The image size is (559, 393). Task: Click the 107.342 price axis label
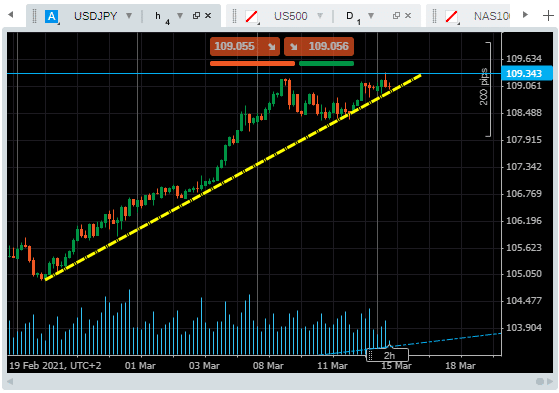coord(524,167)
